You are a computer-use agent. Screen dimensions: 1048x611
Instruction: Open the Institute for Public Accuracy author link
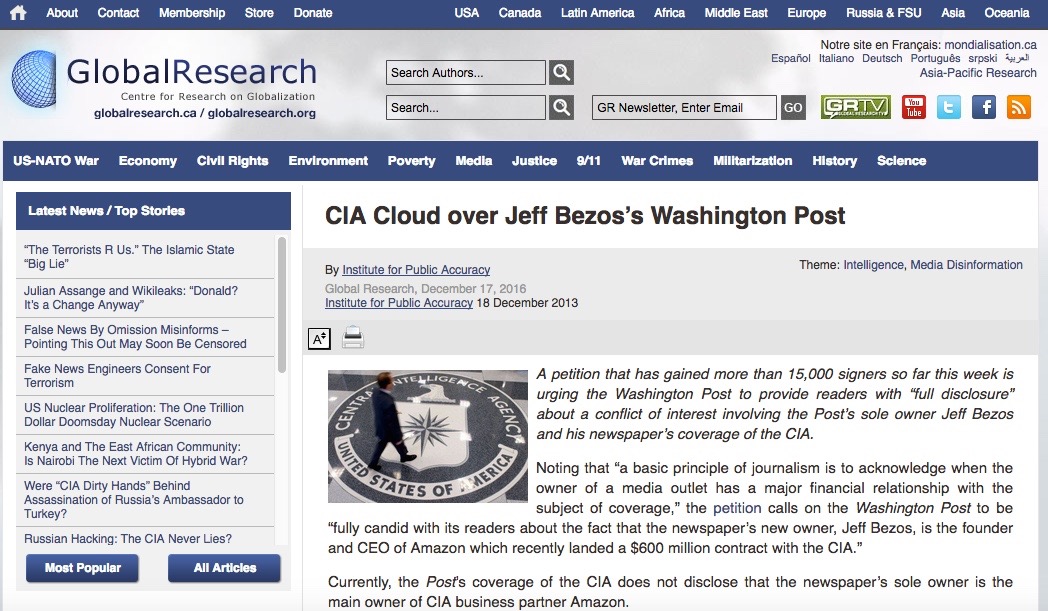point(416,270)
